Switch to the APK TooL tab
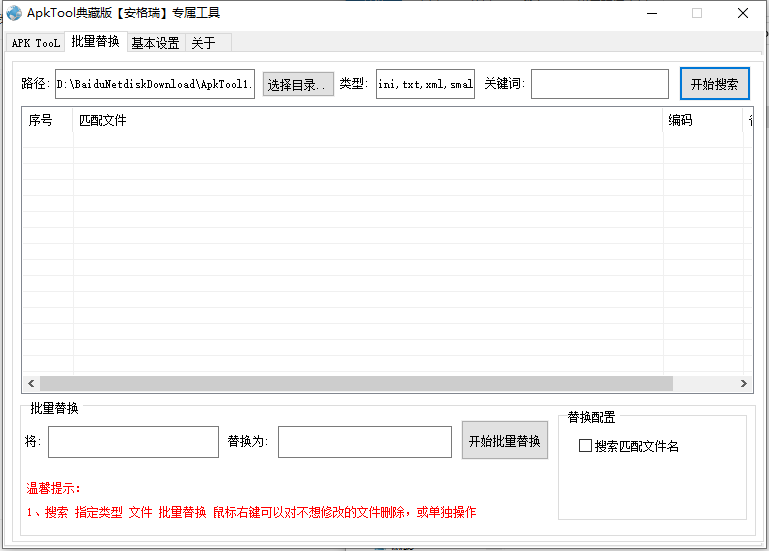The image size is (769, 551). (x=35, y=43)
